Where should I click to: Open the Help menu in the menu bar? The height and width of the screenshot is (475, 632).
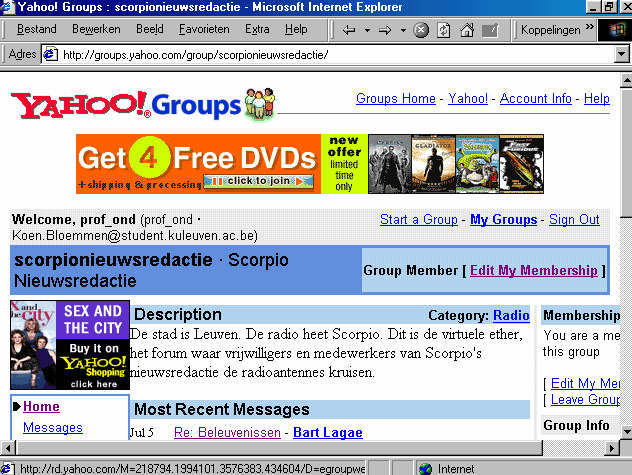(x=296, y=29)
